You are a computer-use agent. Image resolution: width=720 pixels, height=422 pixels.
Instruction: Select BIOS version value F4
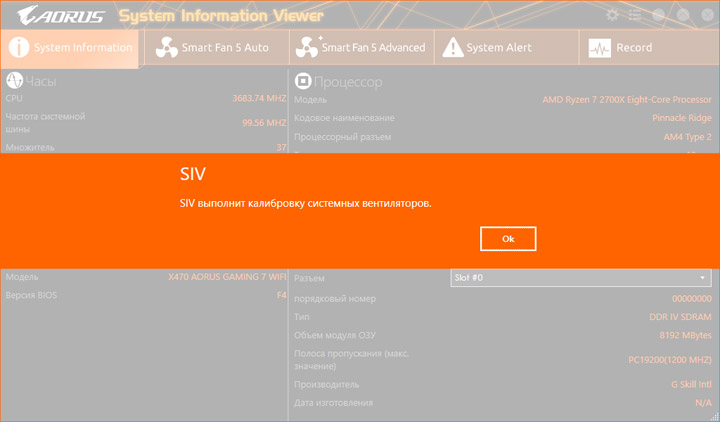[x=281, y=295]
